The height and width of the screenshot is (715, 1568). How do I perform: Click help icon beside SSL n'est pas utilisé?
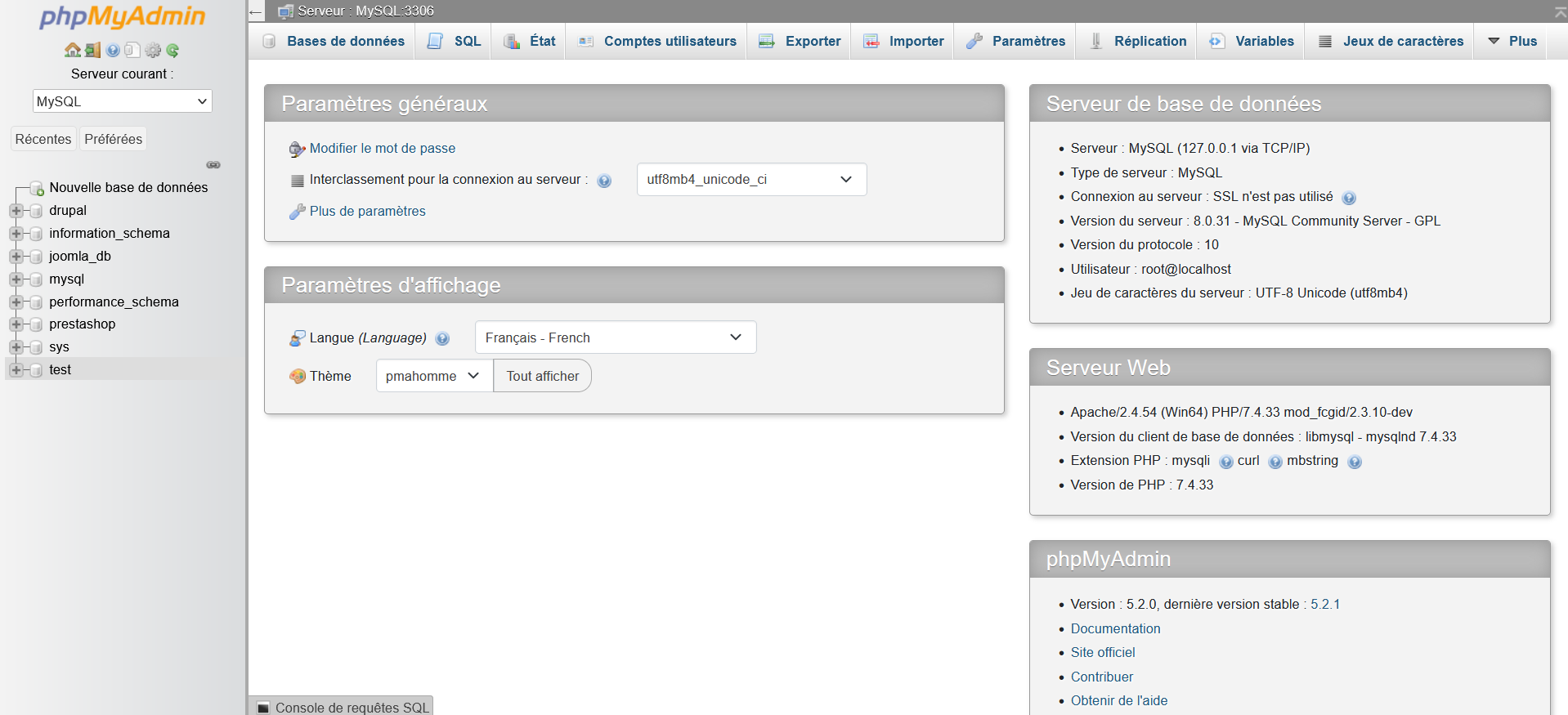pos(1349,198)
